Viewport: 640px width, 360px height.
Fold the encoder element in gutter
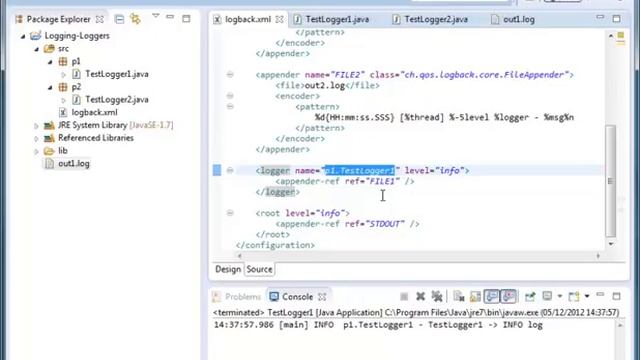point(230,96)
